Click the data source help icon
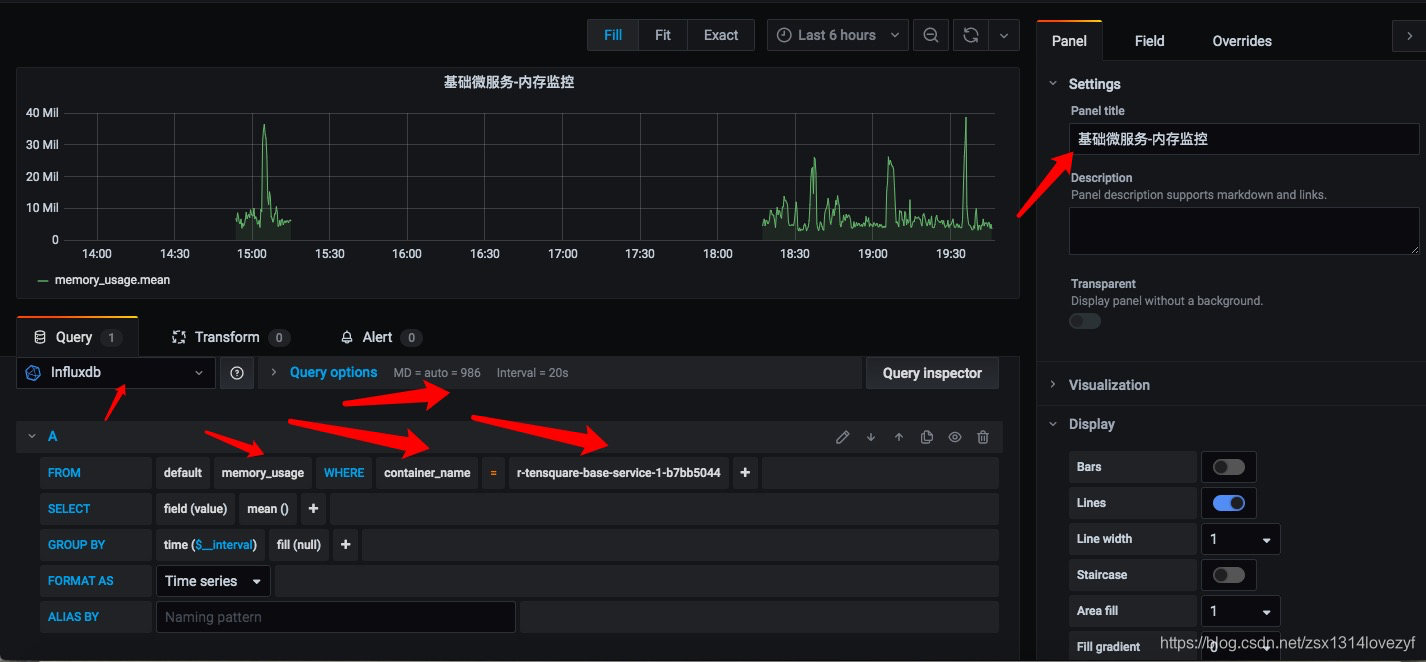 pyautogui.click(x=237, y=373)
